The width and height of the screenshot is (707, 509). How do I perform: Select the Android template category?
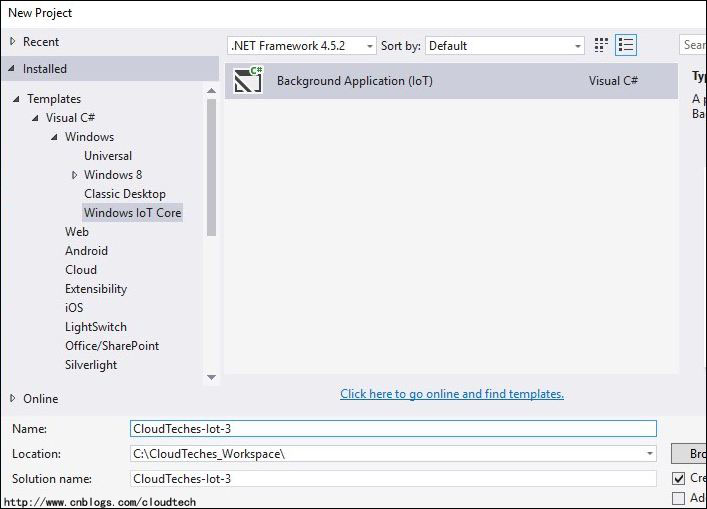tap(87, 251)
